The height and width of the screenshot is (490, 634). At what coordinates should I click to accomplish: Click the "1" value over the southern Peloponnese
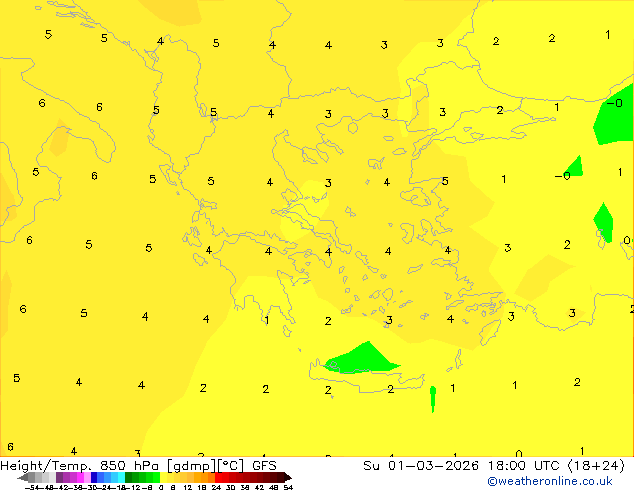click(266, 321)
